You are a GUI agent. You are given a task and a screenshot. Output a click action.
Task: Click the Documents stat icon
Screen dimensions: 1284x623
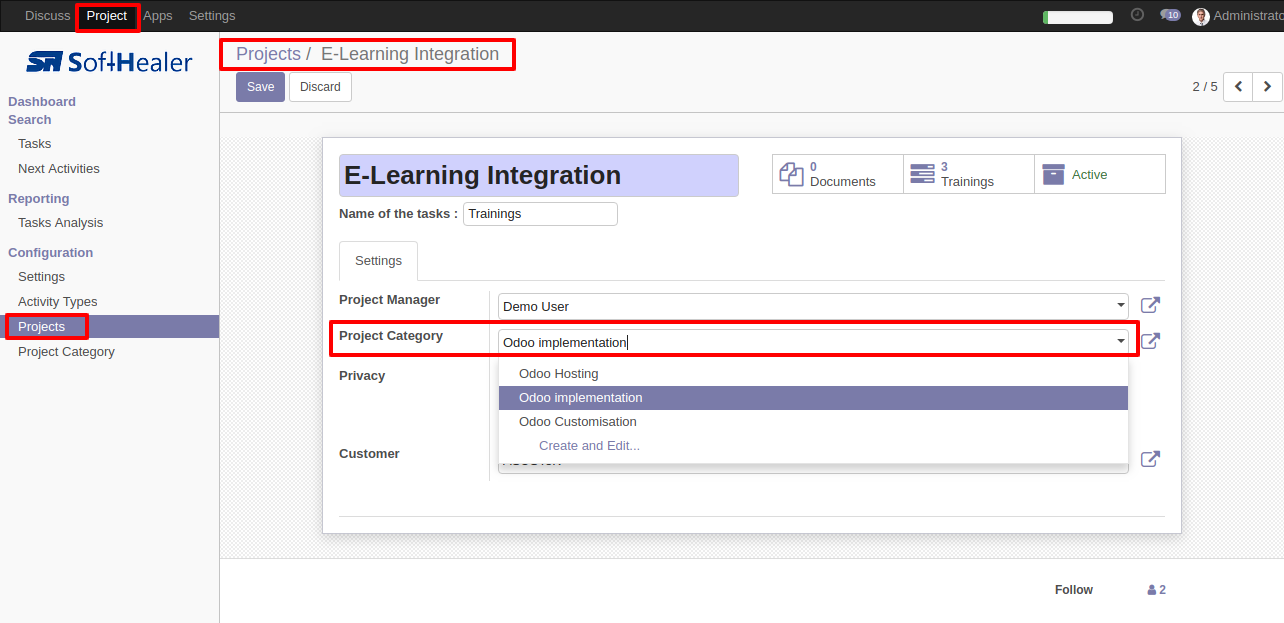[x=791, y=174]
